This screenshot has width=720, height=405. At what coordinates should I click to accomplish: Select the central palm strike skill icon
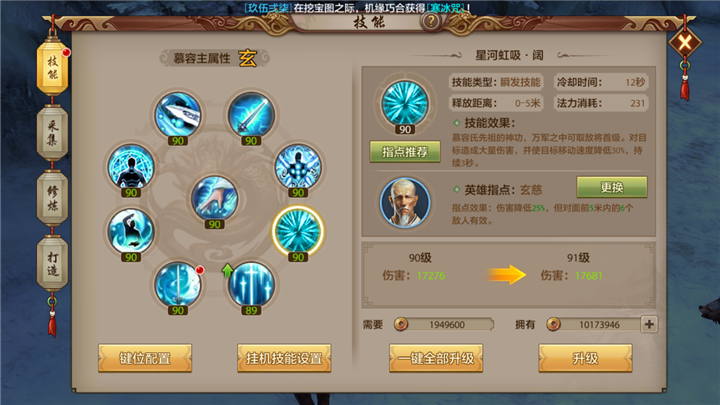click(x=214, y=198)
